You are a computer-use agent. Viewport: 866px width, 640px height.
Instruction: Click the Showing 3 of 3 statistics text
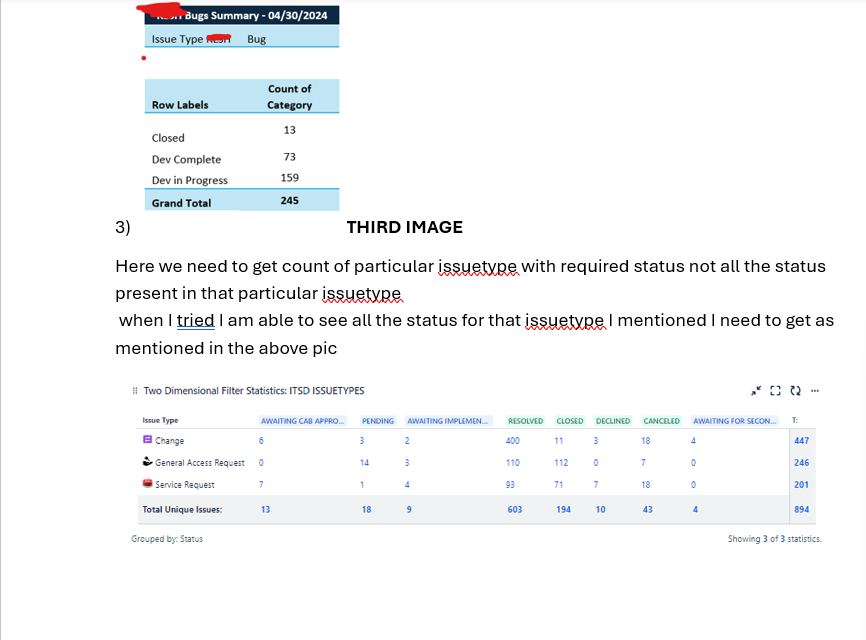pyautogui.click(x=775, y=537)
